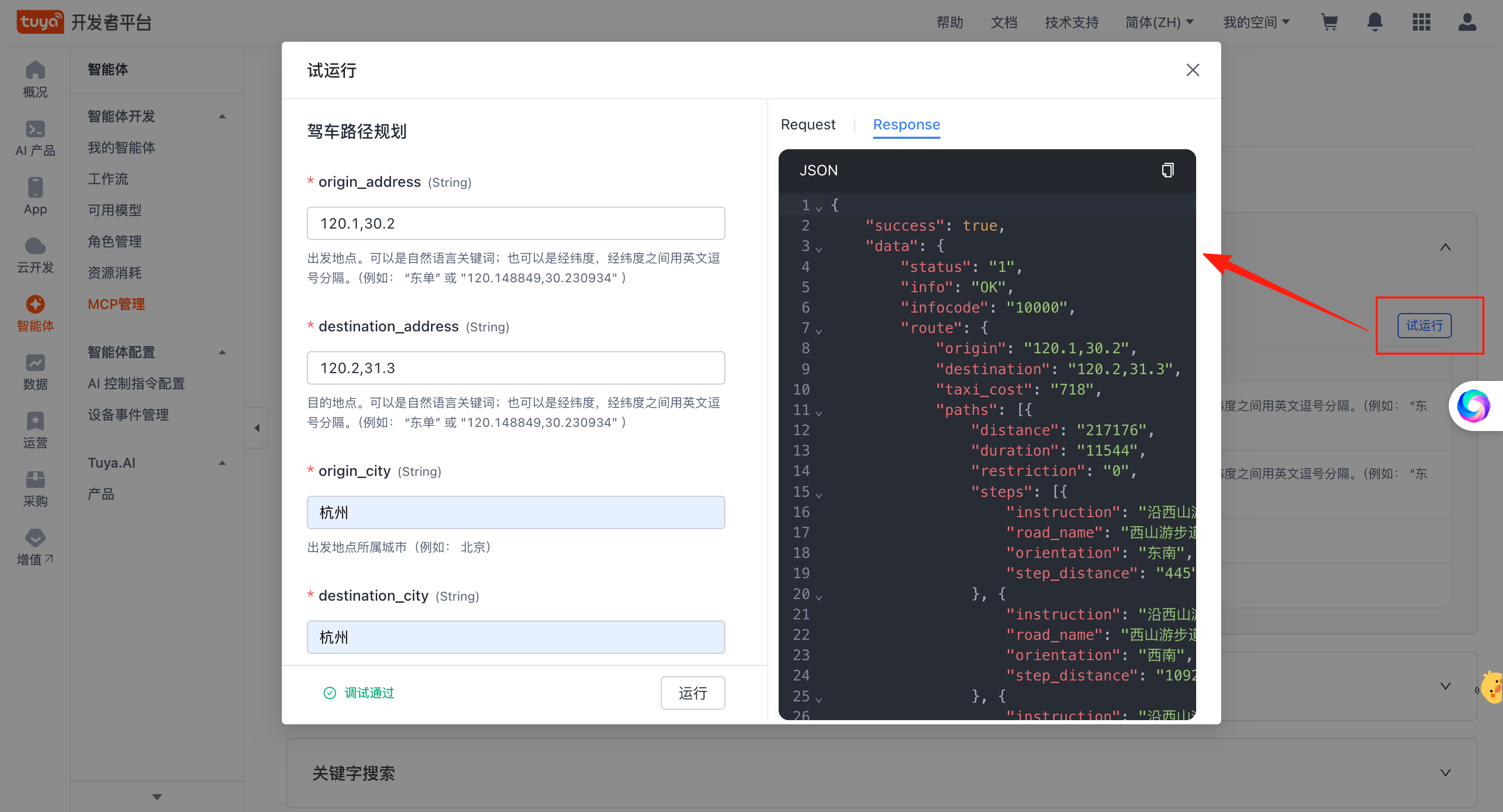1503x812 pixels.
Task: Open 云开发 sidebar section
Action: click(x=35, y=255)
